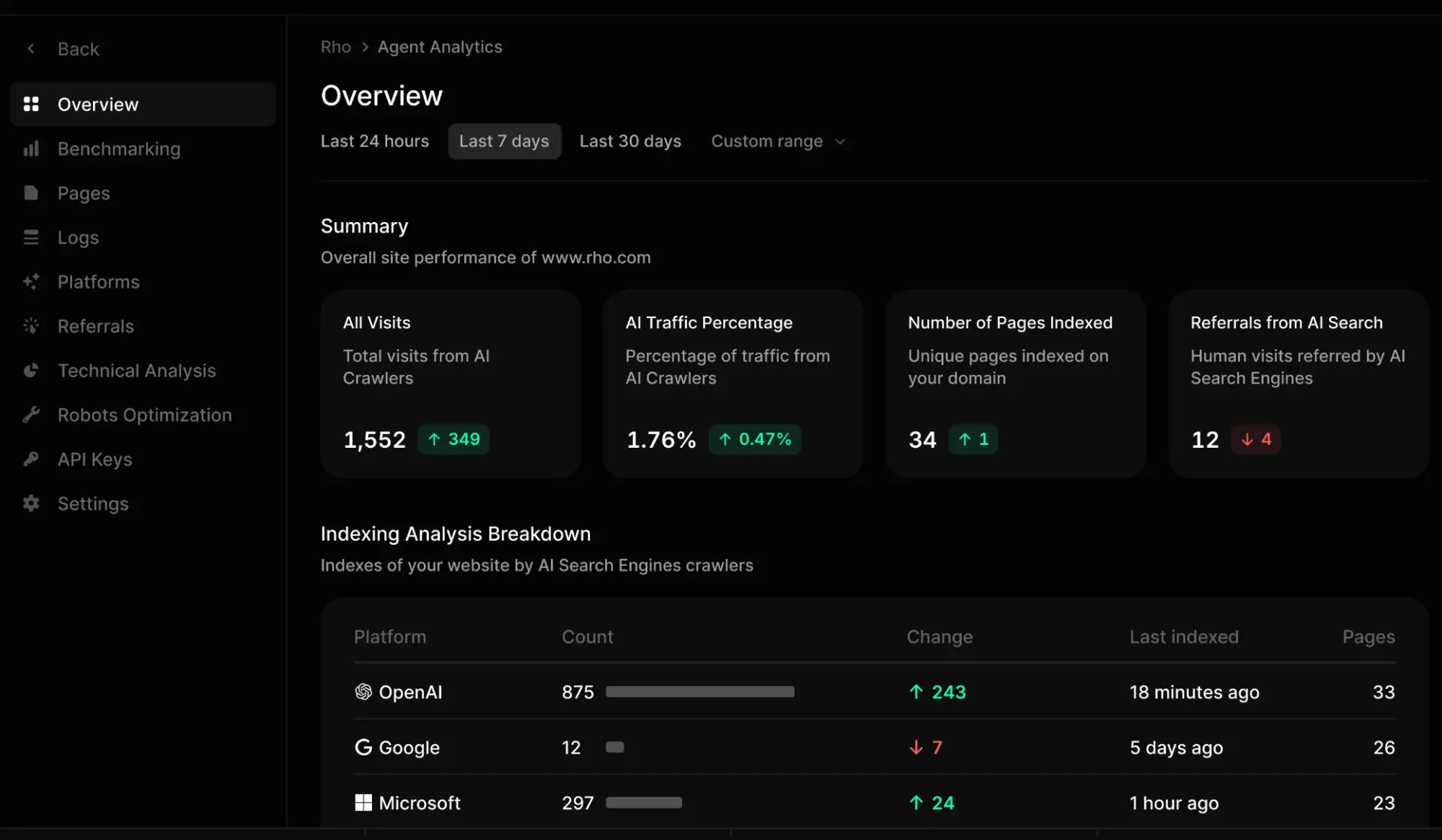Click the 1,552 All Visits value

[374, 440]
